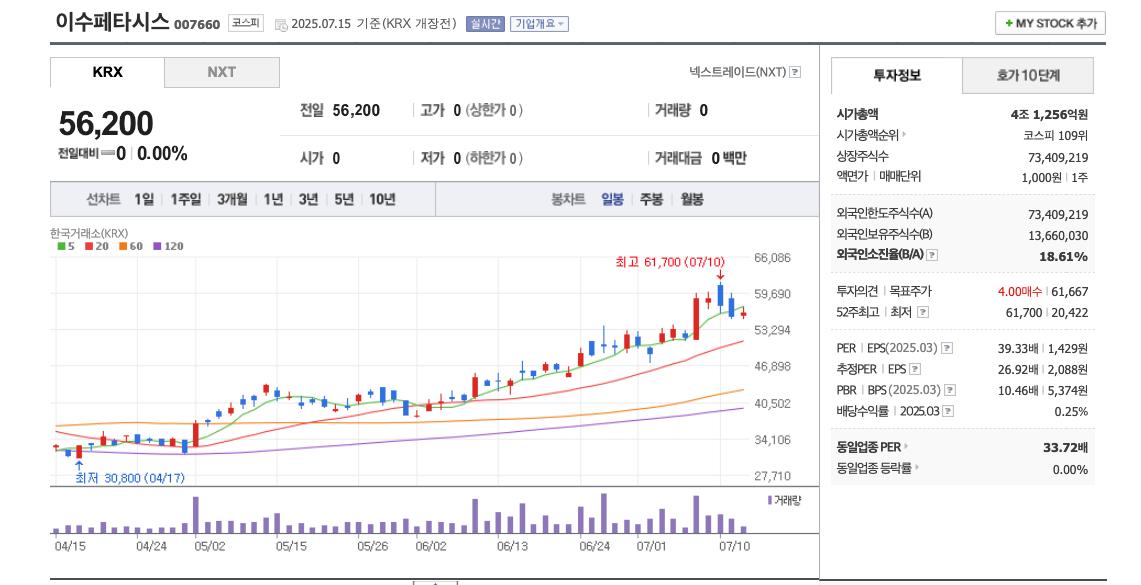Show the 5년 line chart
This screenshot has height=585, width=1141.
point(344,199)
